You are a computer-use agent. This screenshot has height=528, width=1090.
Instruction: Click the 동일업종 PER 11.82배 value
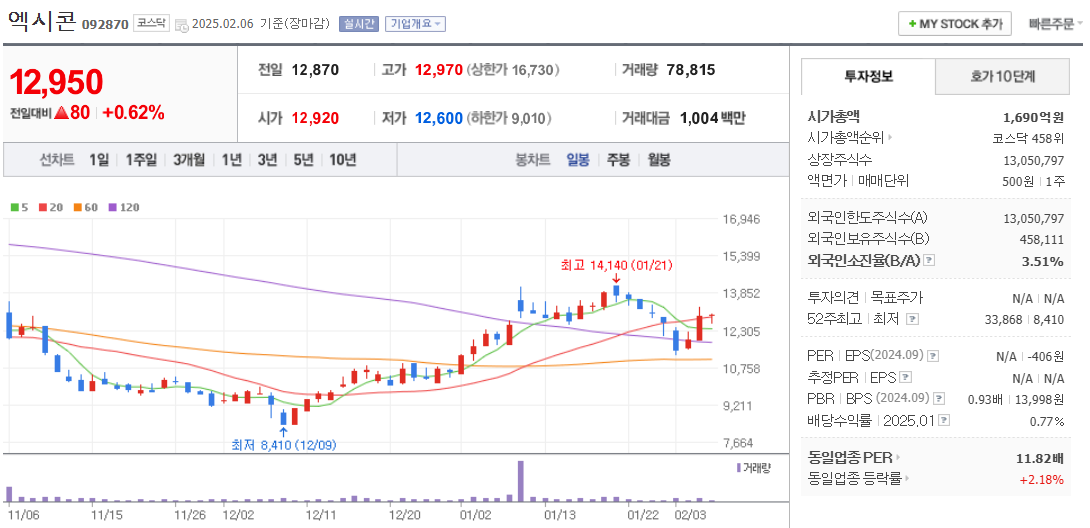point(1040,458)
